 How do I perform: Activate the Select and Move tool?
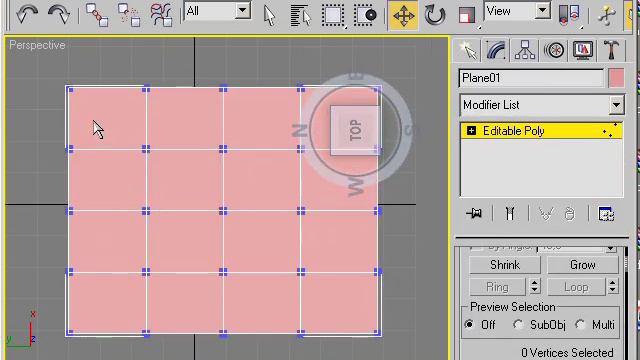point(403,16)
